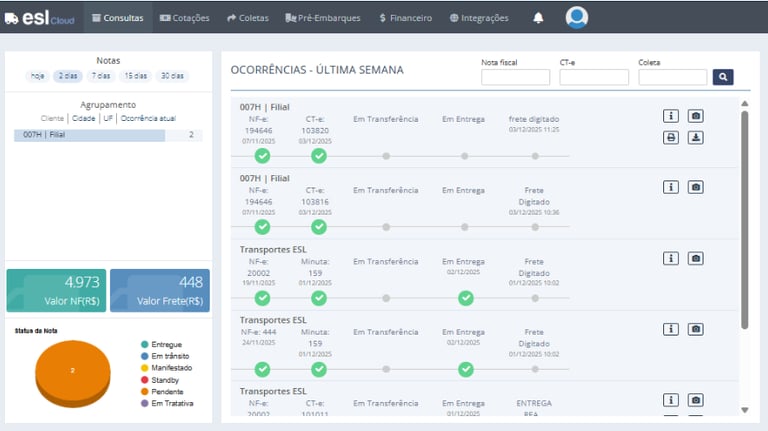768x431 pixels.
Task: Open camera photos for the ENTREGA row
Action: pyautogui.click(x=696, y=400)
